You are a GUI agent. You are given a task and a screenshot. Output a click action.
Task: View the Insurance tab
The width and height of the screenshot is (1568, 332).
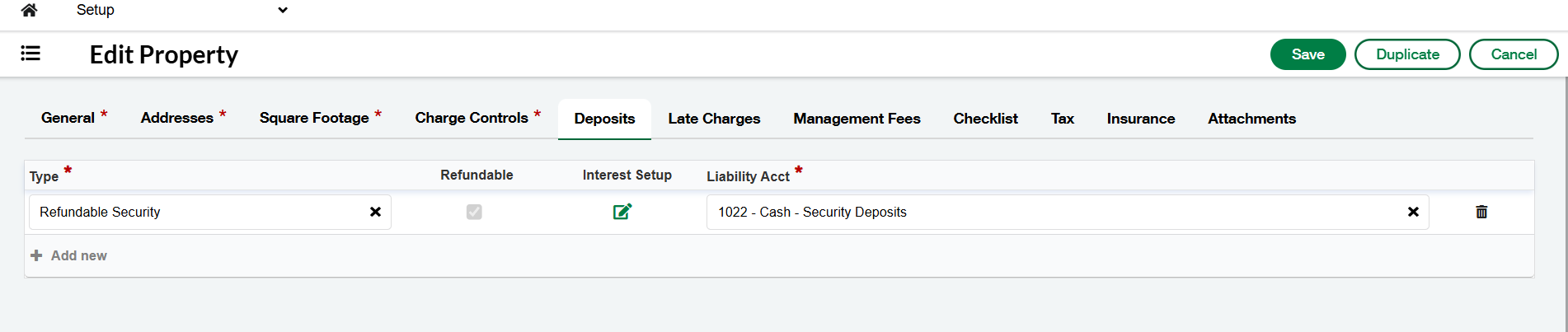(1141, 119)
